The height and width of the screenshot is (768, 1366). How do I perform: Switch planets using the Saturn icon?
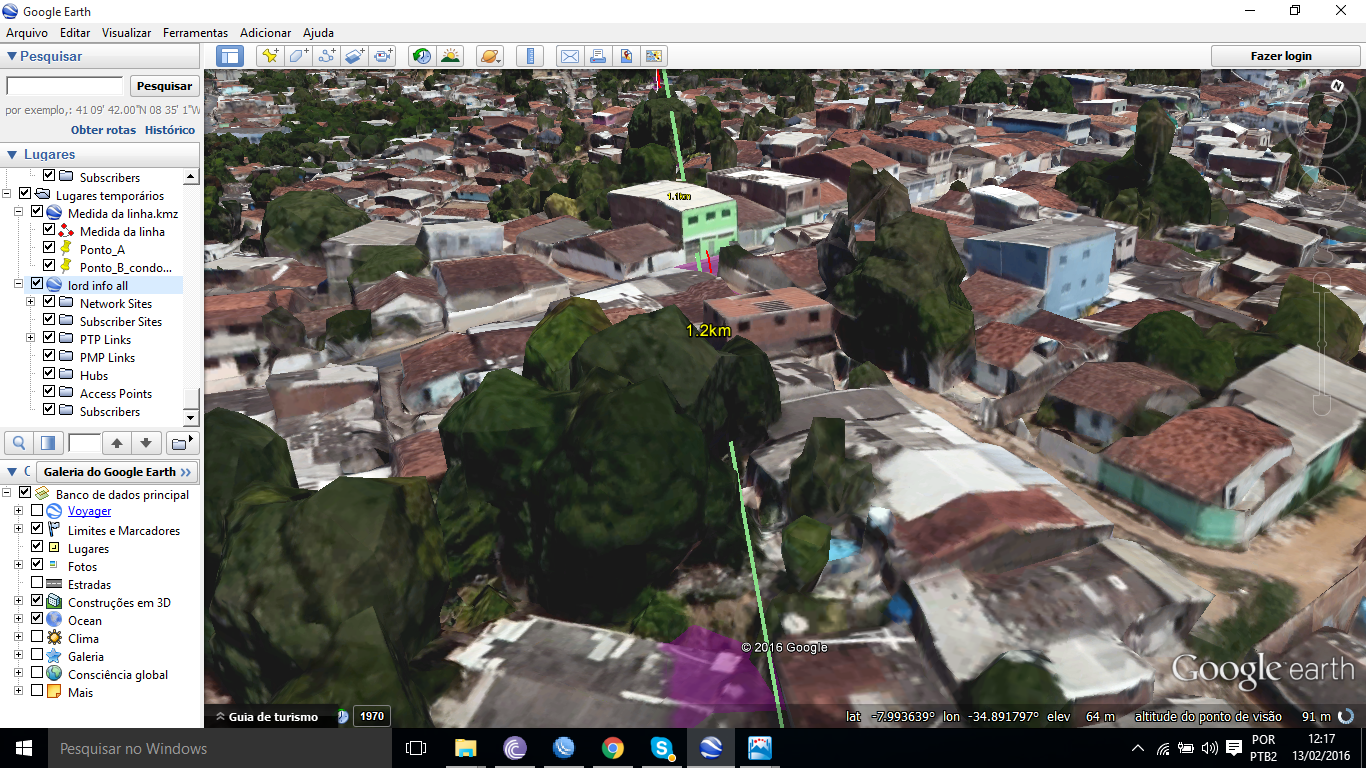pyautogui.click(x=490, y=56)
